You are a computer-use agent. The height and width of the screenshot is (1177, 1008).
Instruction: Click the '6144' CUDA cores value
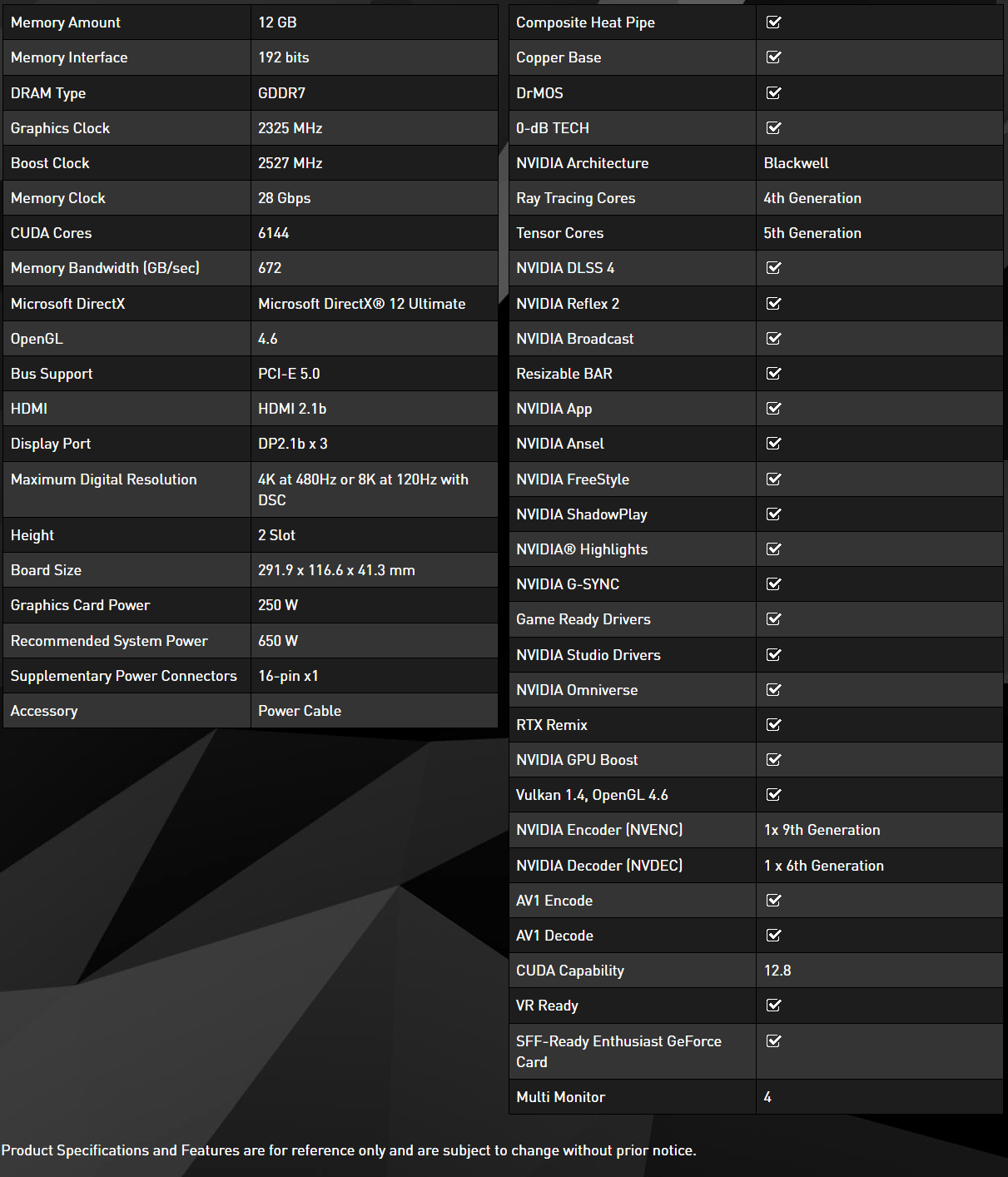(273, 233)
